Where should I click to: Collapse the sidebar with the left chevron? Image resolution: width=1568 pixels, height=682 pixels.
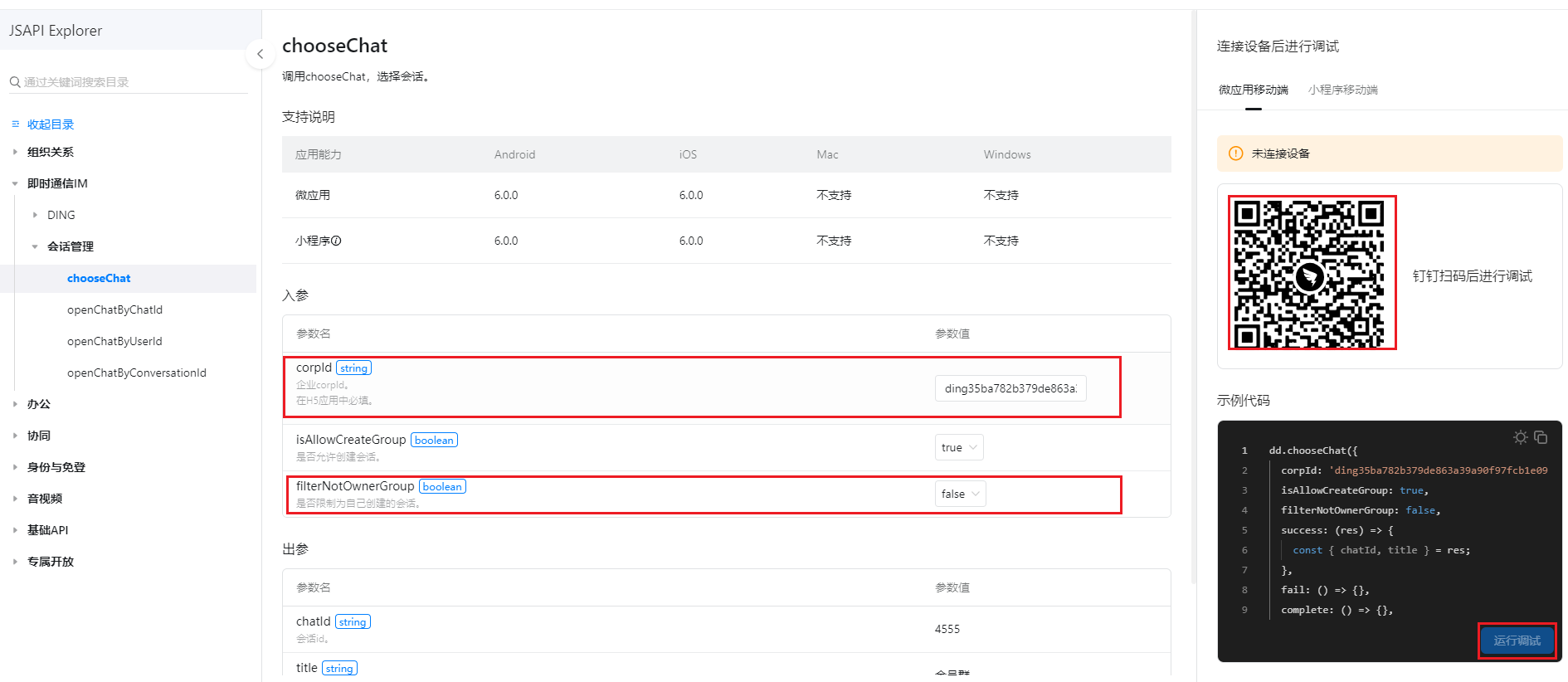pyautogui.click(x=260, y=54)
